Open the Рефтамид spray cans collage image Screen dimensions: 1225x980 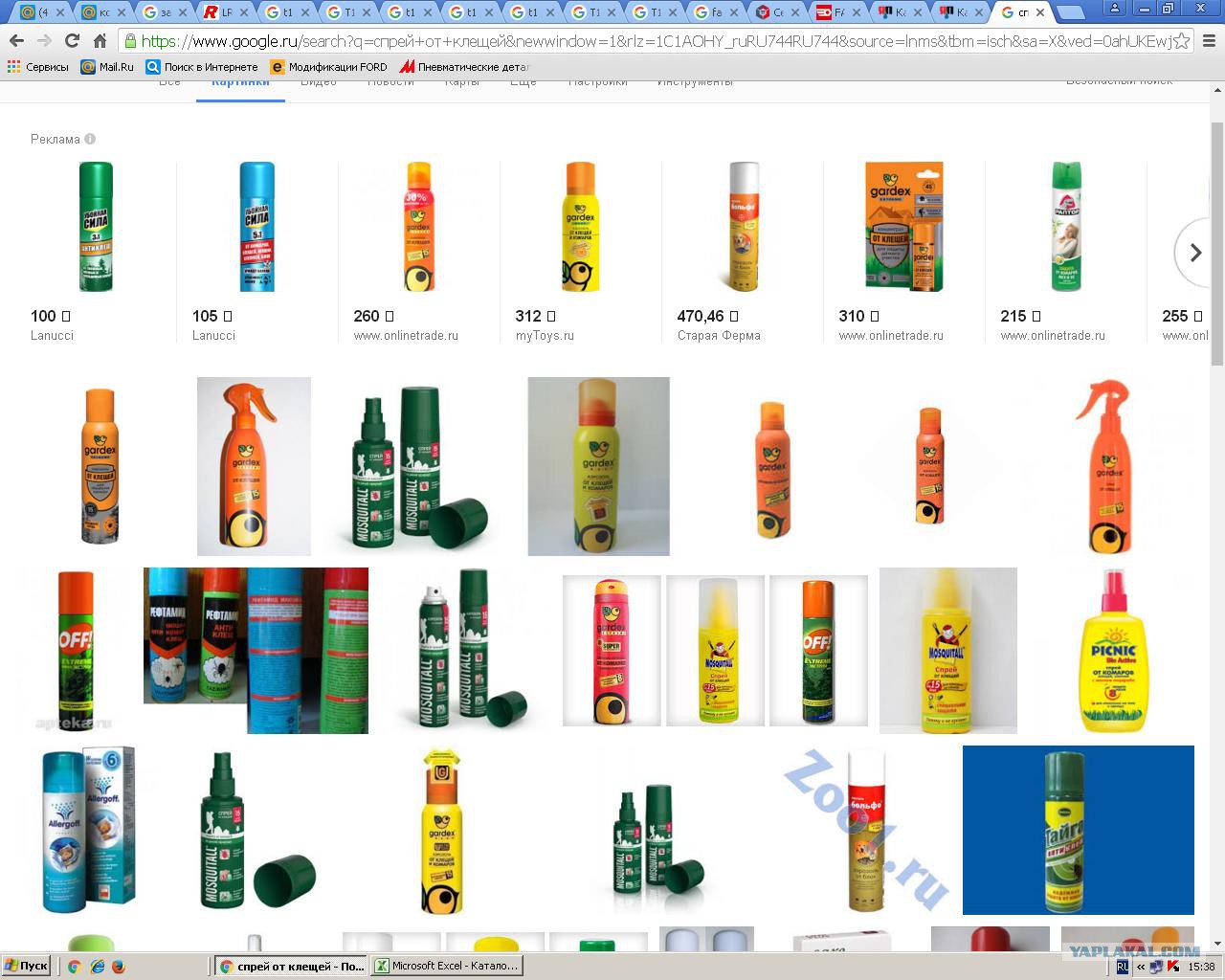(256, 651)
